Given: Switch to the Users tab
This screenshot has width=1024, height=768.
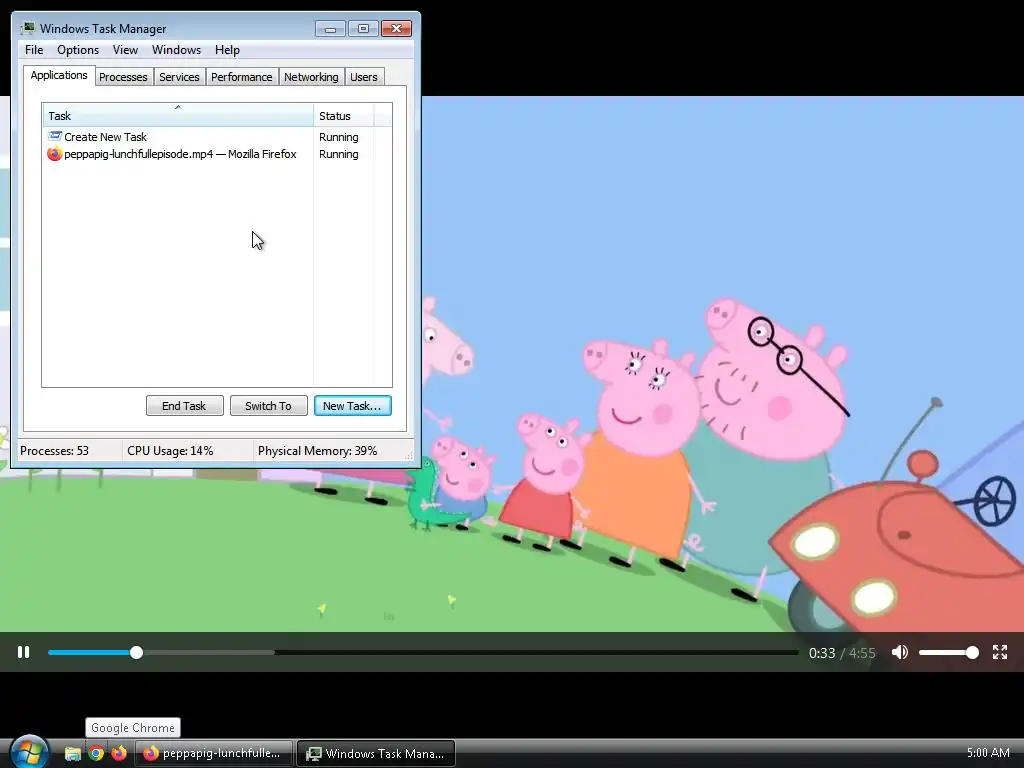Looking at the screenshot, I should [364, 77].
